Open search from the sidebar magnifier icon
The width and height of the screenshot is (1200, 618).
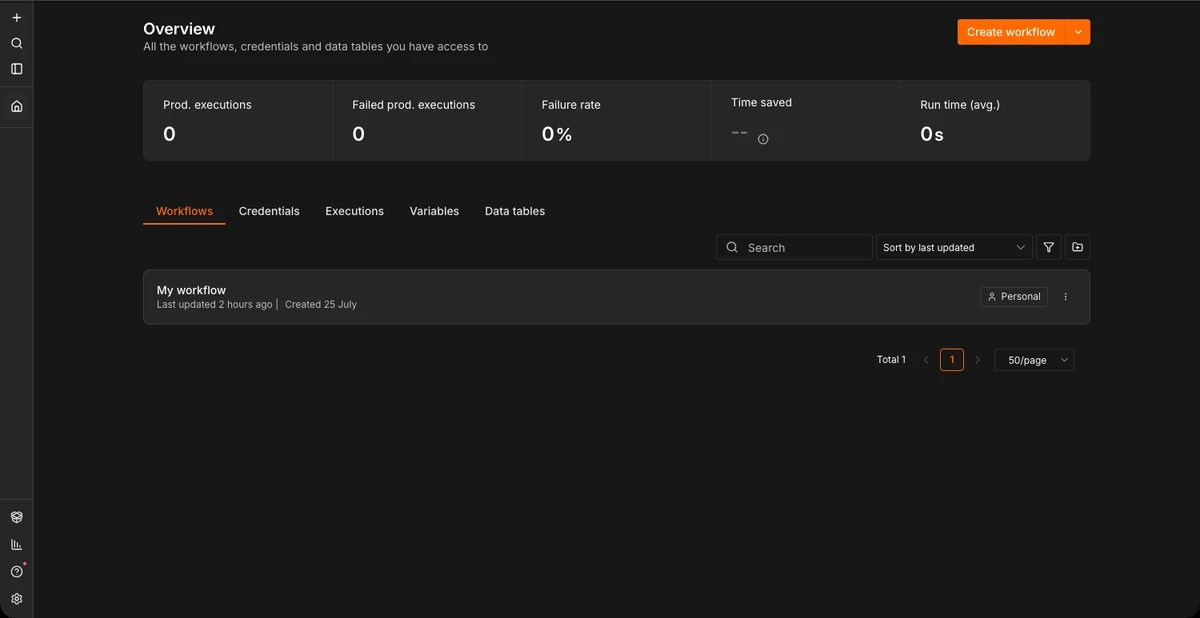click(x=16, y=44)
